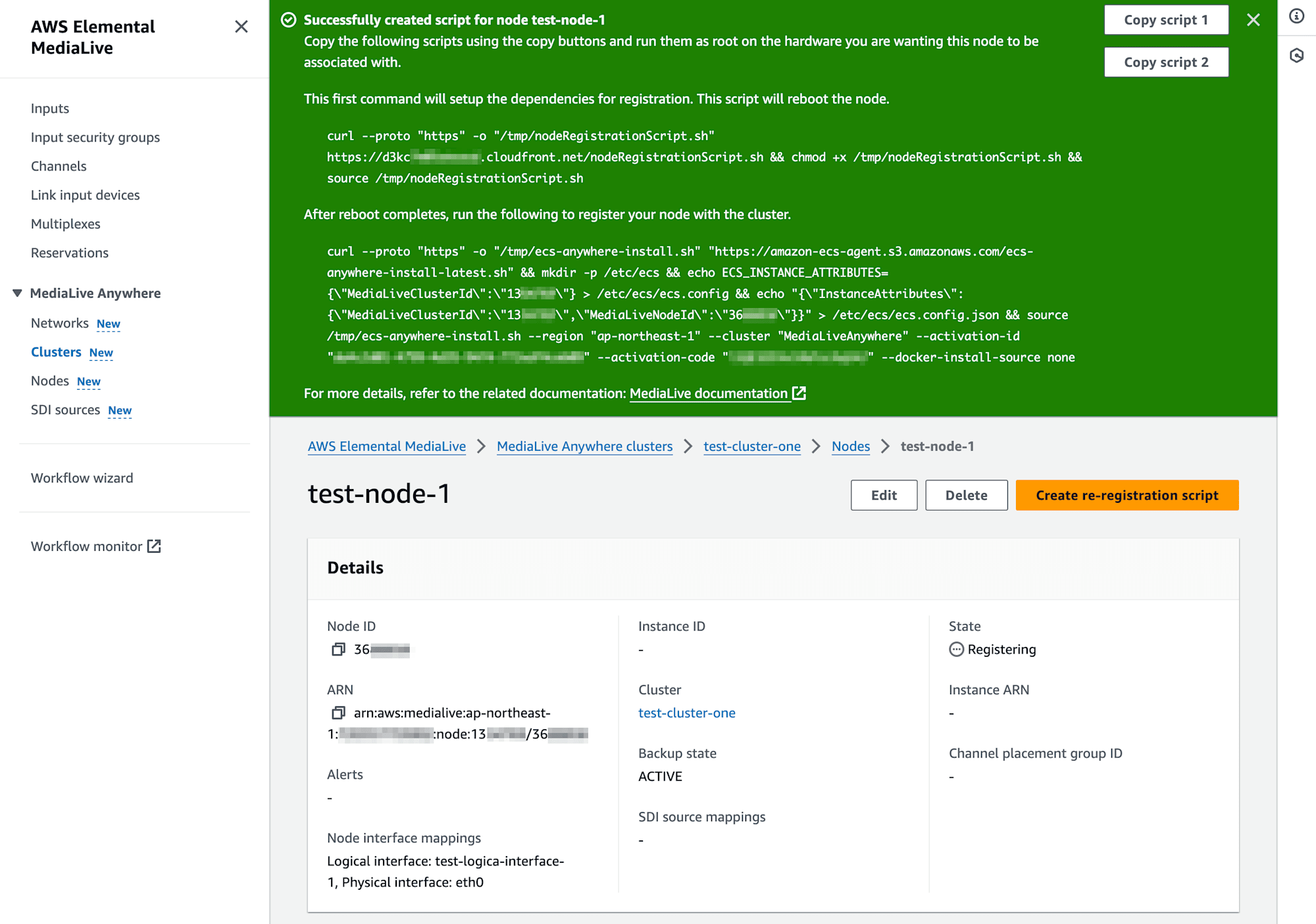Open SDI sources in sidebar
The width and height of the screenshot is (1316, 924).
coord(65,410)
